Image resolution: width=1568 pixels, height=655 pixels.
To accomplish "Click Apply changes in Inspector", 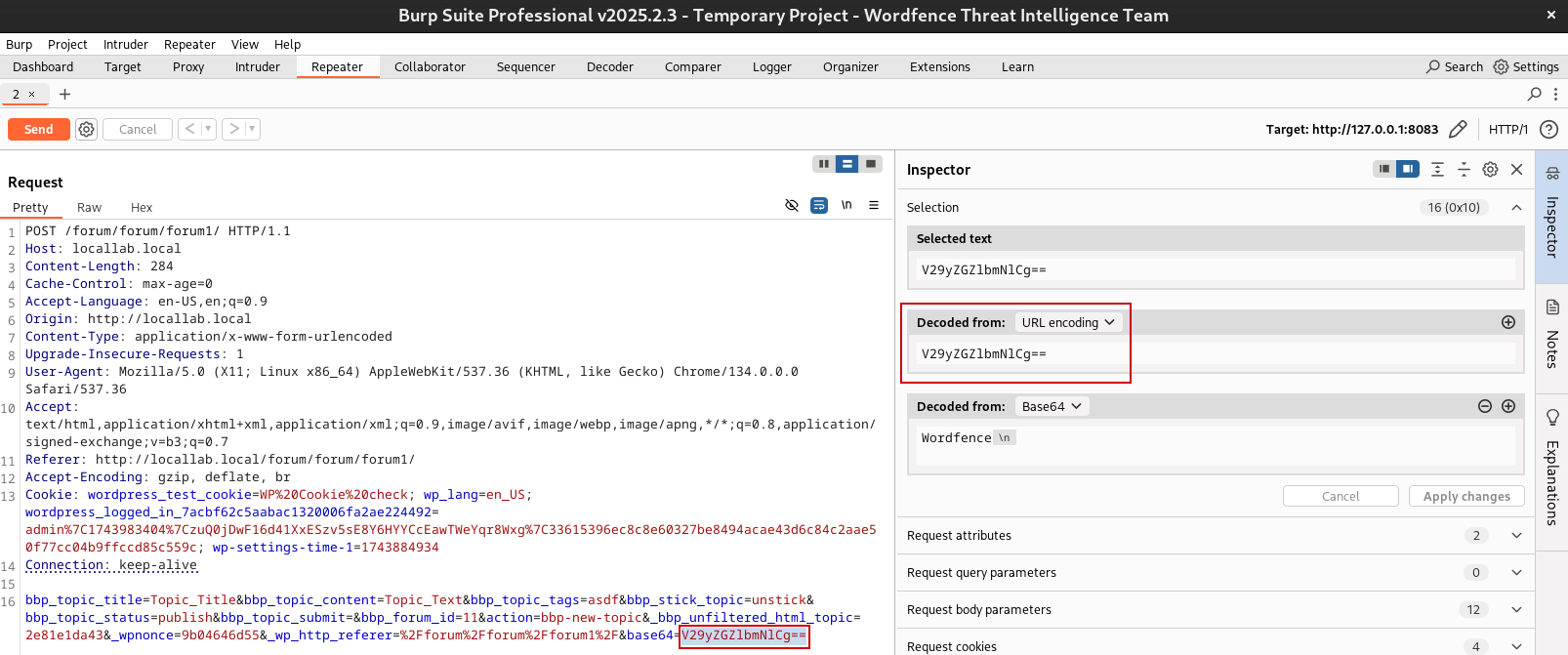I will 1465,496.
